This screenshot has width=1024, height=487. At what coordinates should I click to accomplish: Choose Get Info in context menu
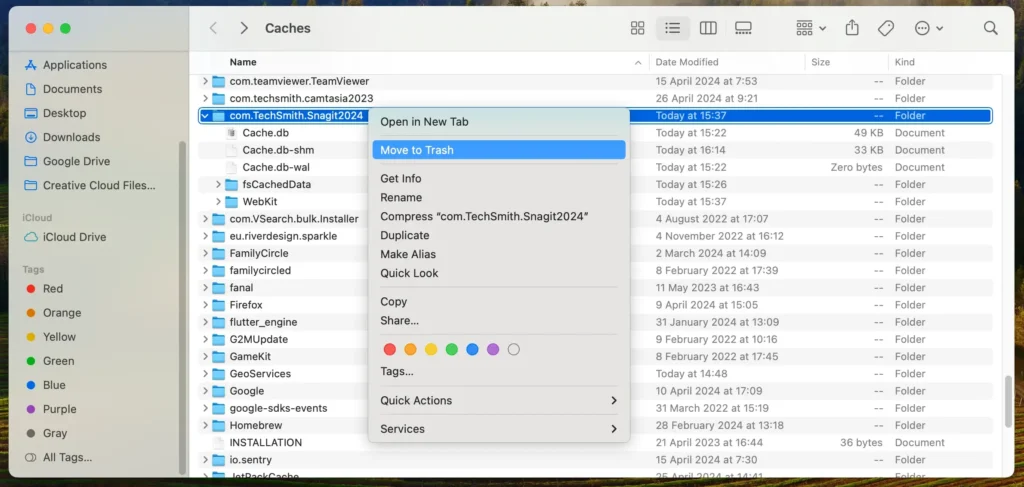point(499,178)
